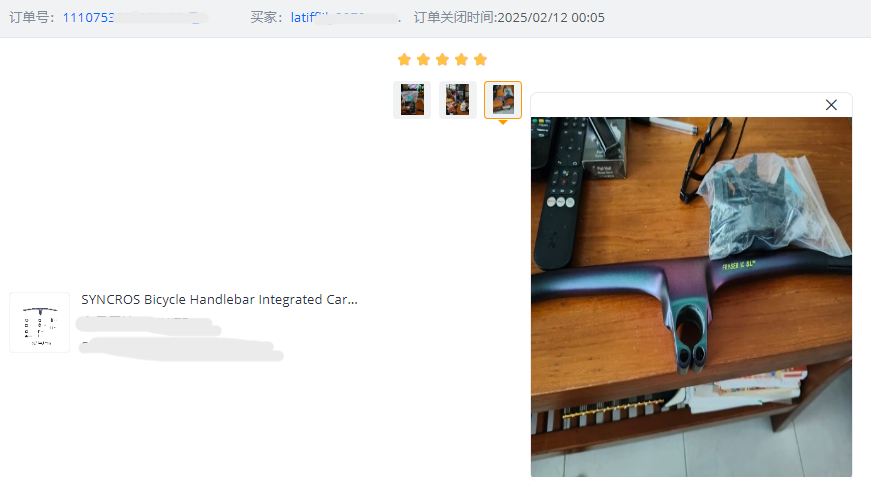Click the 订单号 label
The width and height of the screenshot is (871, 484).
point(32,18)
